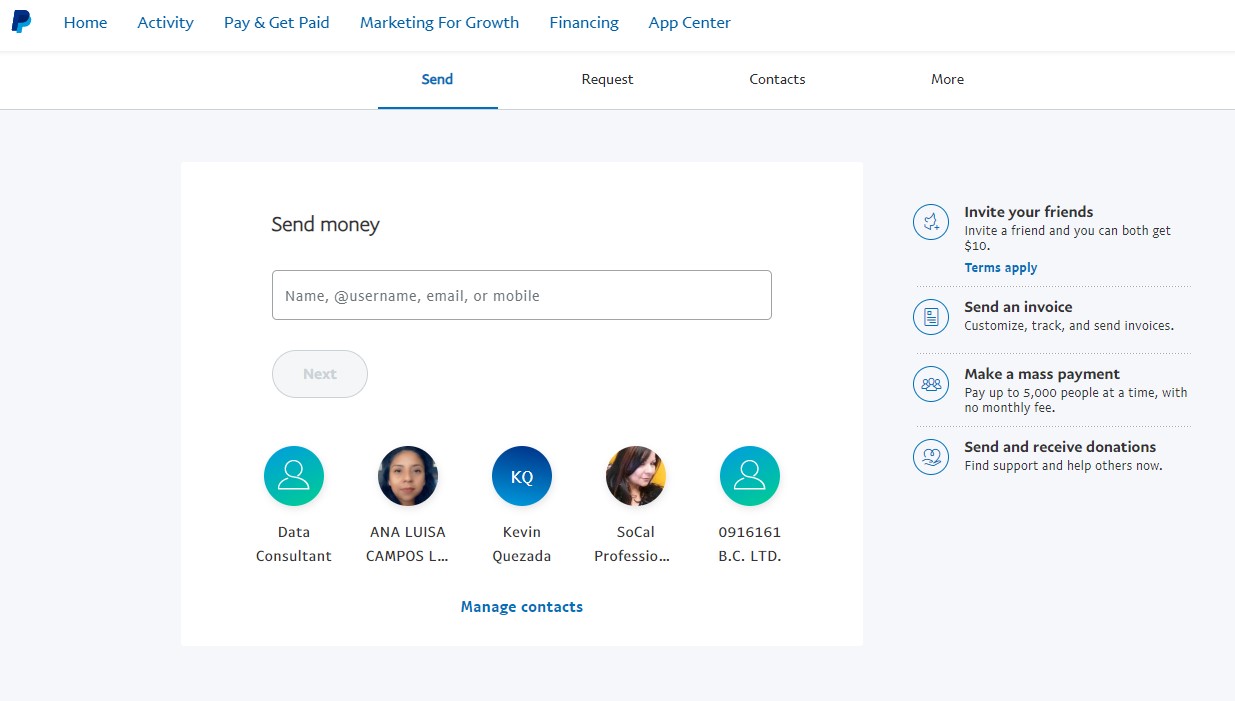Open the More tab

pyautogui.click(x=947, y=79)
